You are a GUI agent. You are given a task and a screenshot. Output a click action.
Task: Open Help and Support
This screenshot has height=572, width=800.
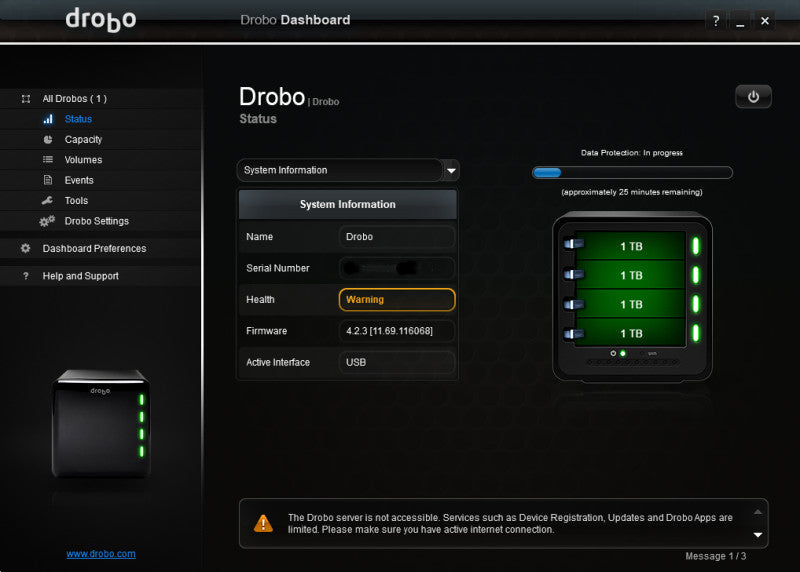click(x=81, y=276)
